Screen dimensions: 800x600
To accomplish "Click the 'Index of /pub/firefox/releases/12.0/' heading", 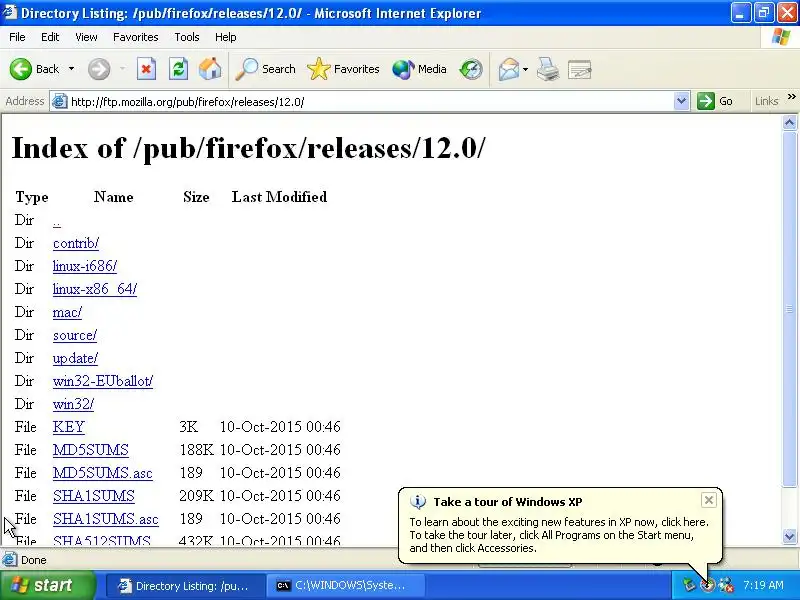I will pyautogui.click(x=248, y=148).
